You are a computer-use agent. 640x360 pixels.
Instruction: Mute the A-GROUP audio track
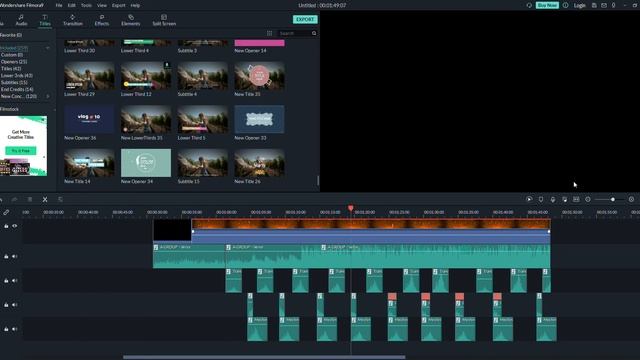[x=14, y=256]
